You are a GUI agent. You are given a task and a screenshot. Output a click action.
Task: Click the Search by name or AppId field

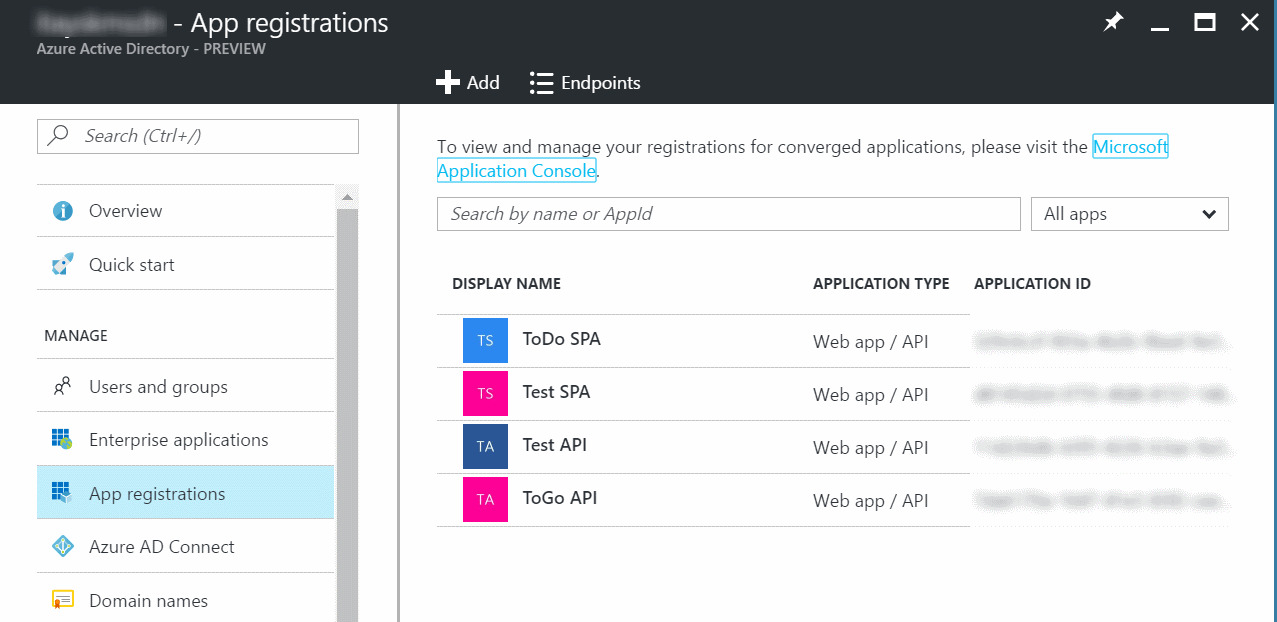pyautogui.click(x=729, y=214)
